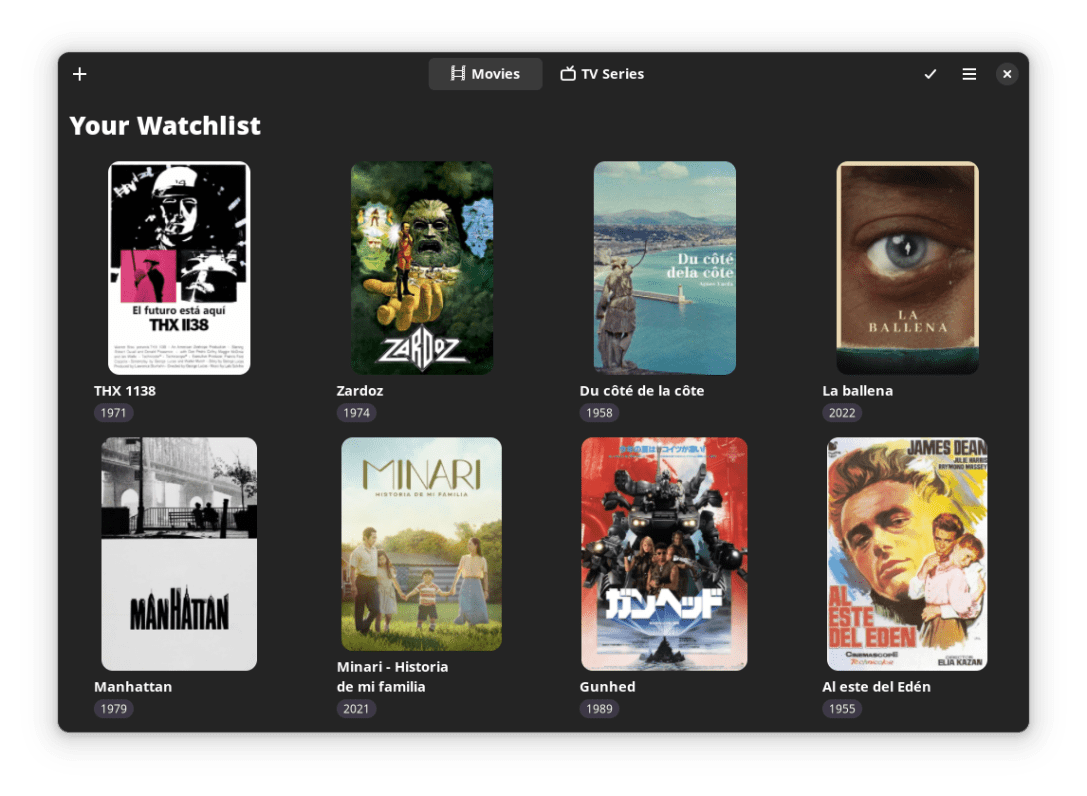
Task: Click the 2021 year badge
Action: tap(356, 709)
